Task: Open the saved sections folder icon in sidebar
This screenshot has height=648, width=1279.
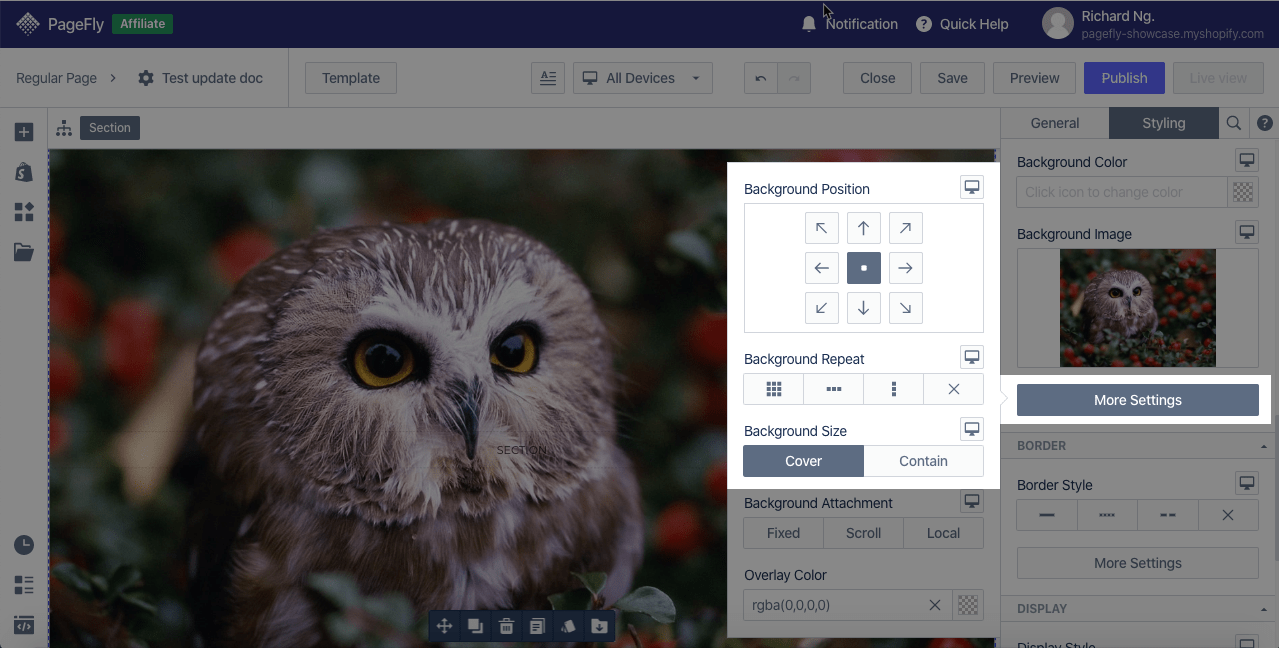Action: [24, 252]
